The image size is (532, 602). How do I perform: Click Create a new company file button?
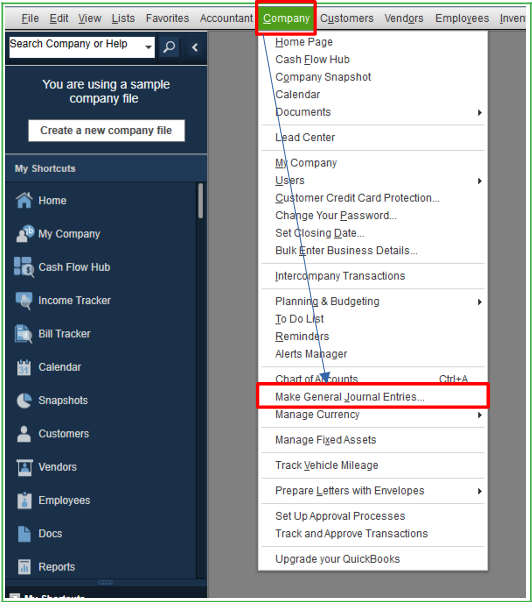click(x=106, y=131)
